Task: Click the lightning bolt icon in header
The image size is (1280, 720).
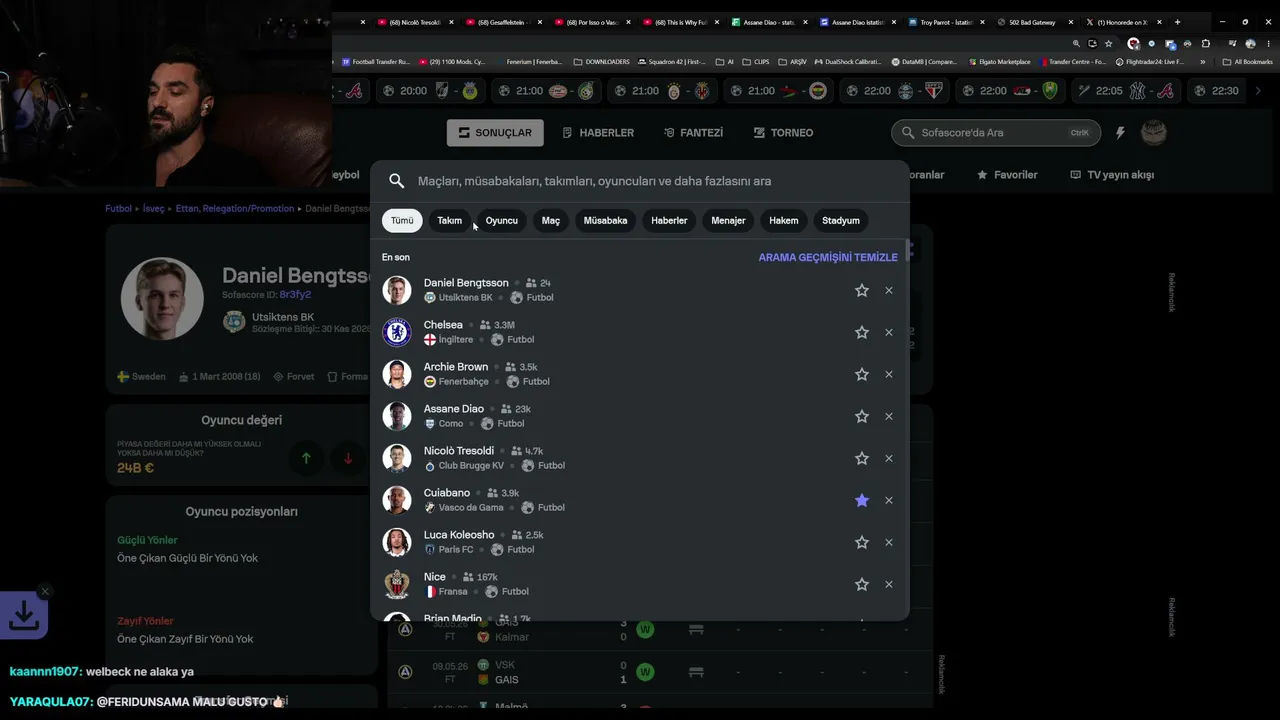Action: click(x=1120, y=132)
